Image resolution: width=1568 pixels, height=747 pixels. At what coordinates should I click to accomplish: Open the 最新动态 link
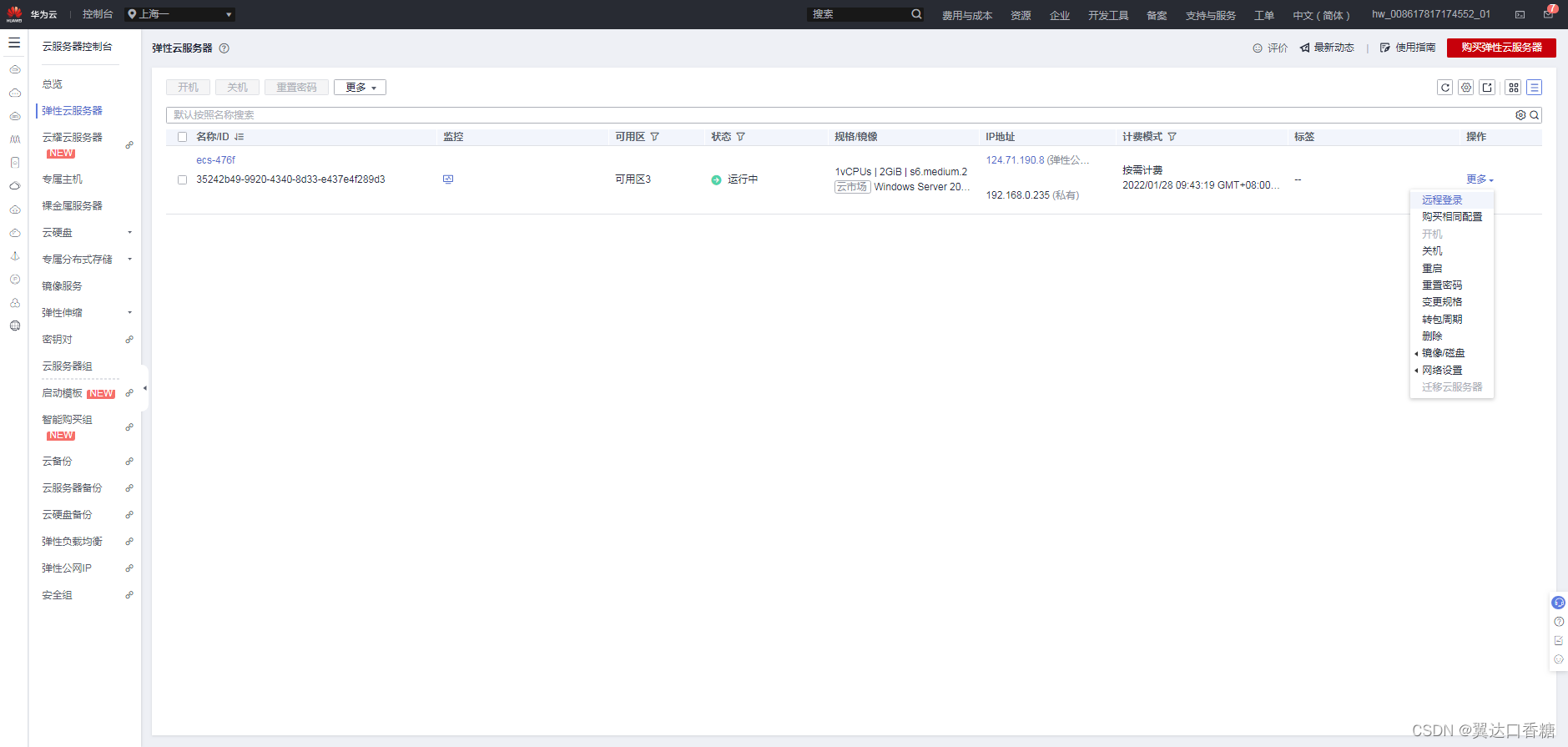(1327, 48)
